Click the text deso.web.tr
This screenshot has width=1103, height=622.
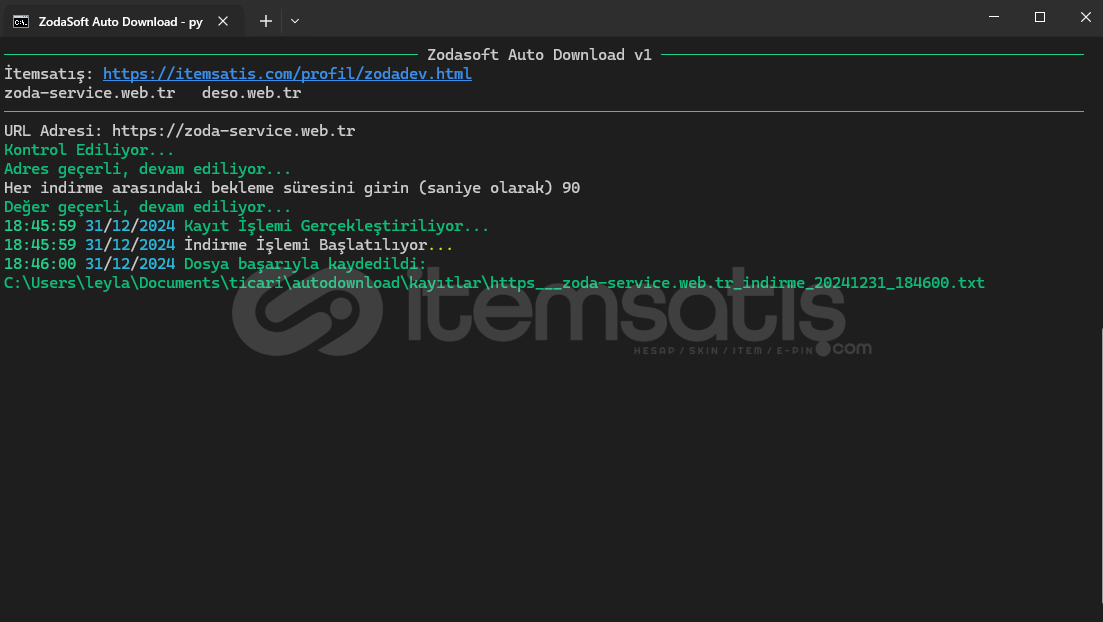[251, 93]
